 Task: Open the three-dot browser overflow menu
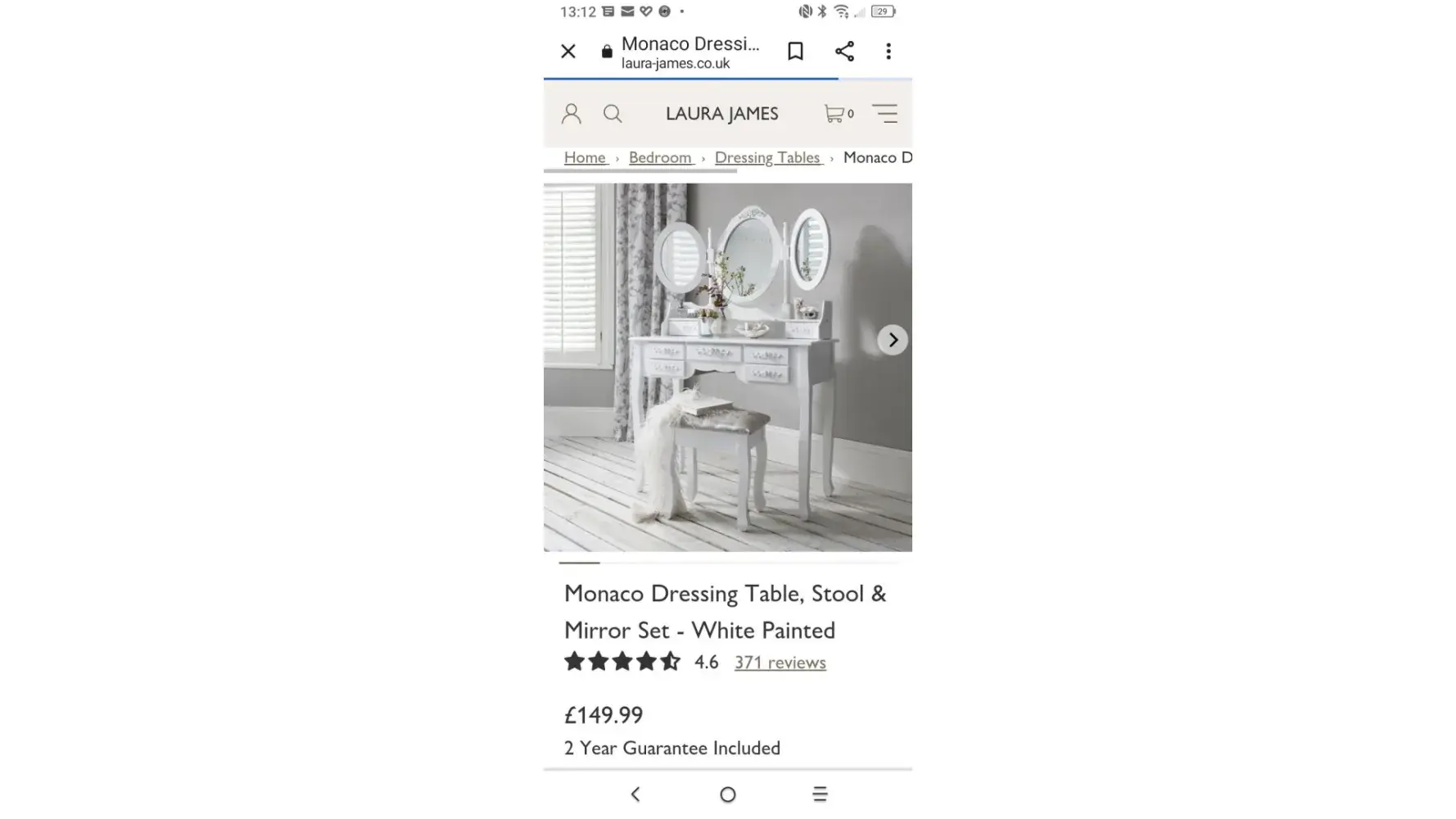[x=889, y=51]
